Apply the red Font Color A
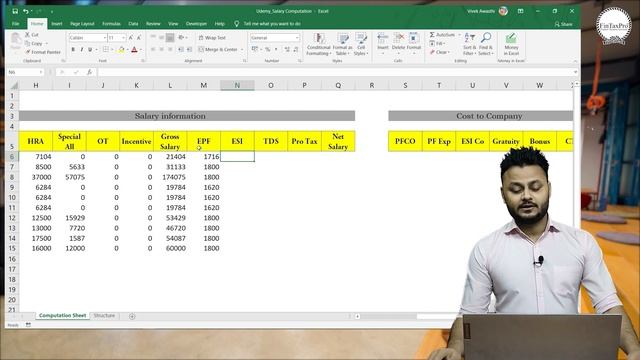This screenshot has width=640, height=360. tap(134, 49)
